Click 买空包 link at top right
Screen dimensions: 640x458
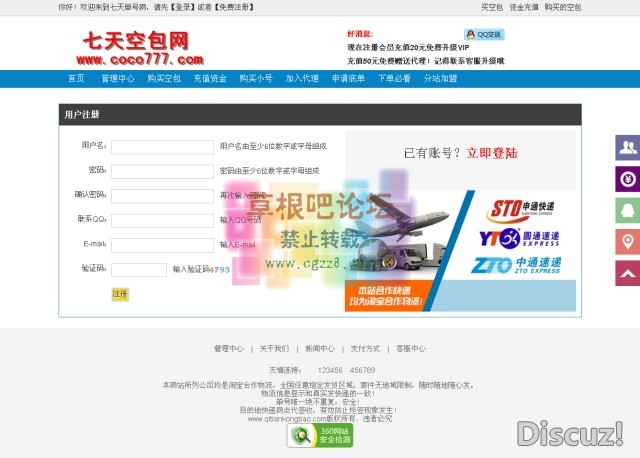pos(492,7)
